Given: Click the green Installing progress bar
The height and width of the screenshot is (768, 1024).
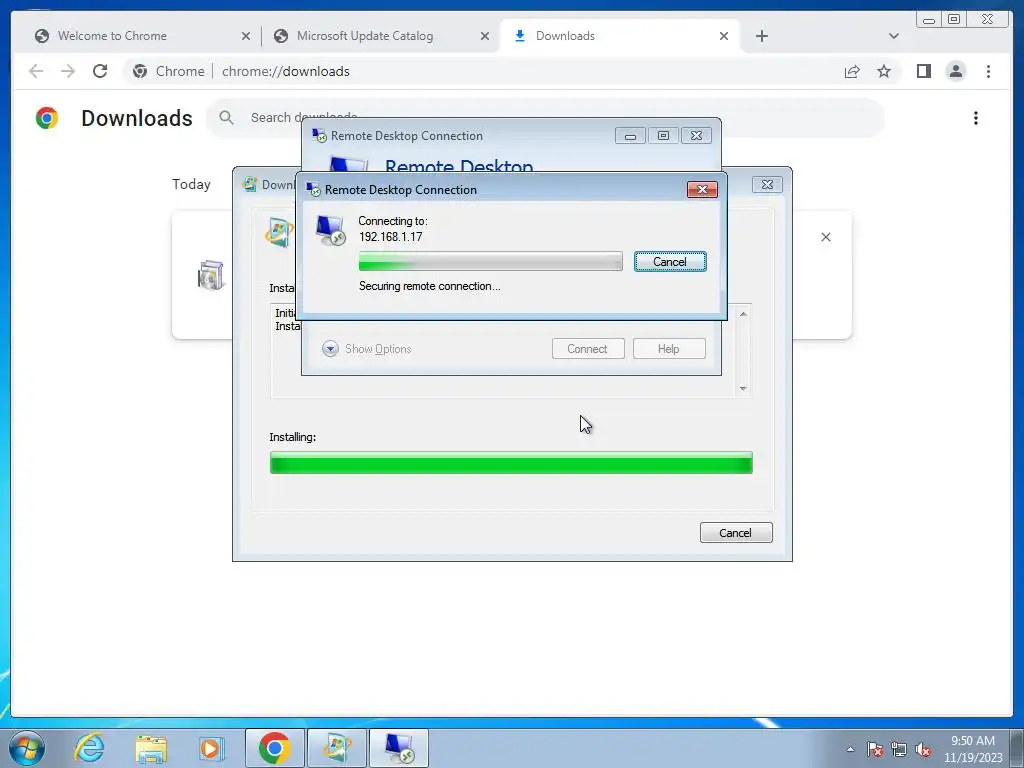Looking at the screenshot, I should tap(511, 463).
